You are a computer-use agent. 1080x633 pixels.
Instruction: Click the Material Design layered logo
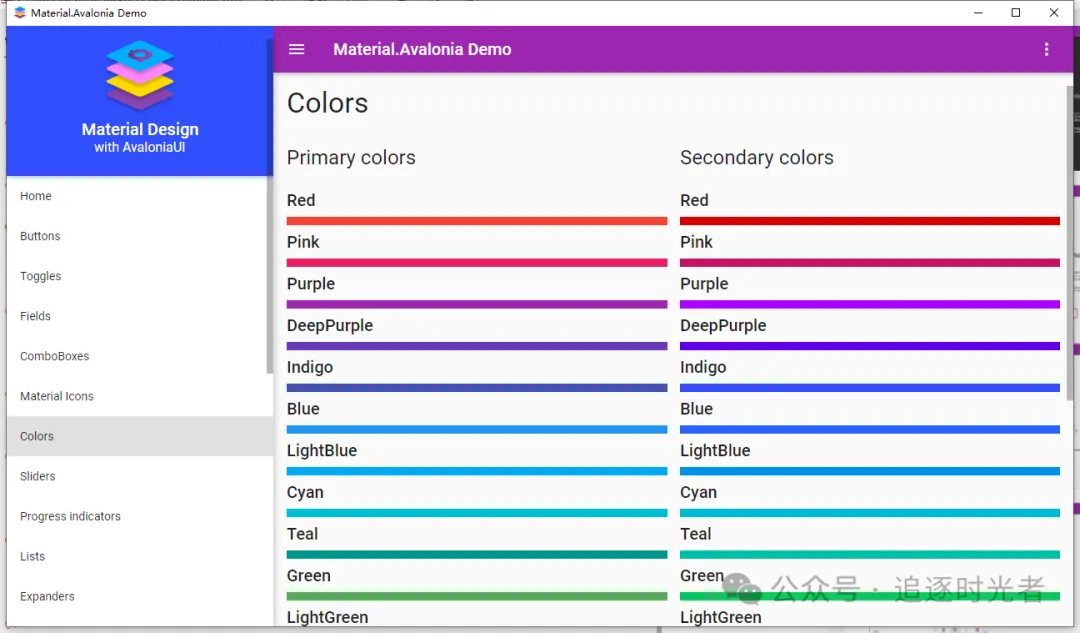click(x=140, y=75)
